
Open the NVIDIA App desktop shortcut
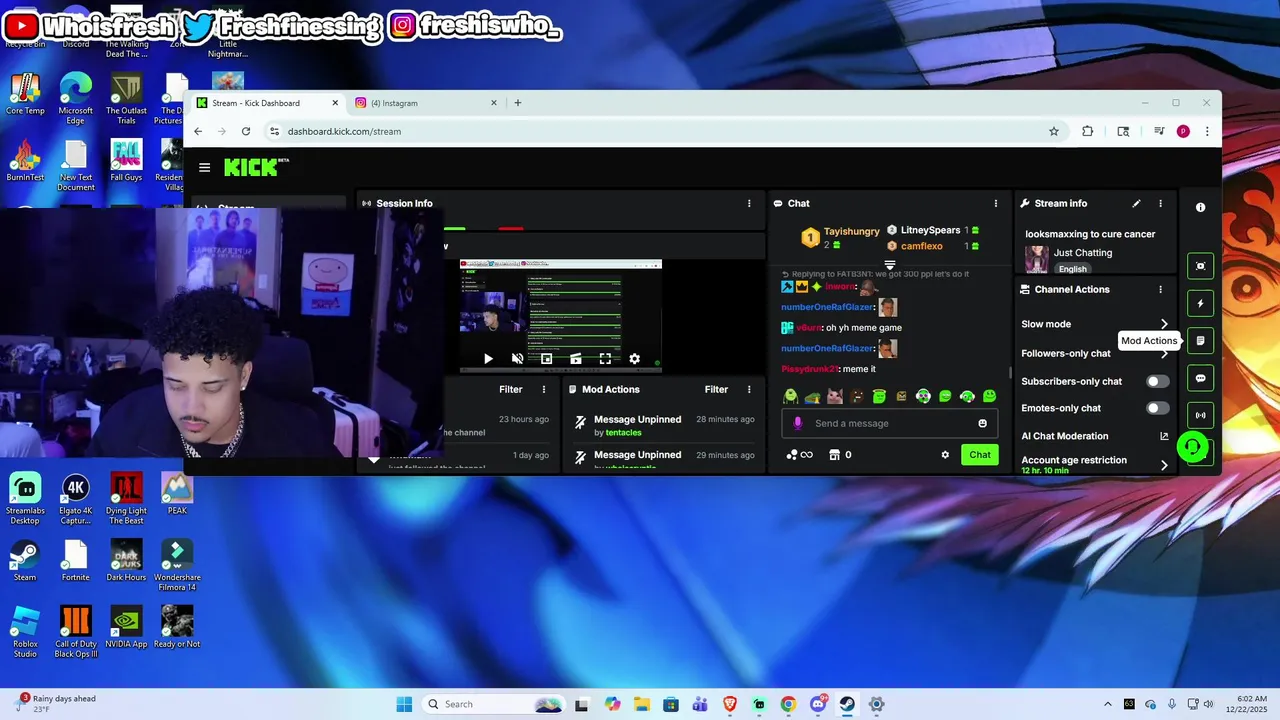click(126, 627)
